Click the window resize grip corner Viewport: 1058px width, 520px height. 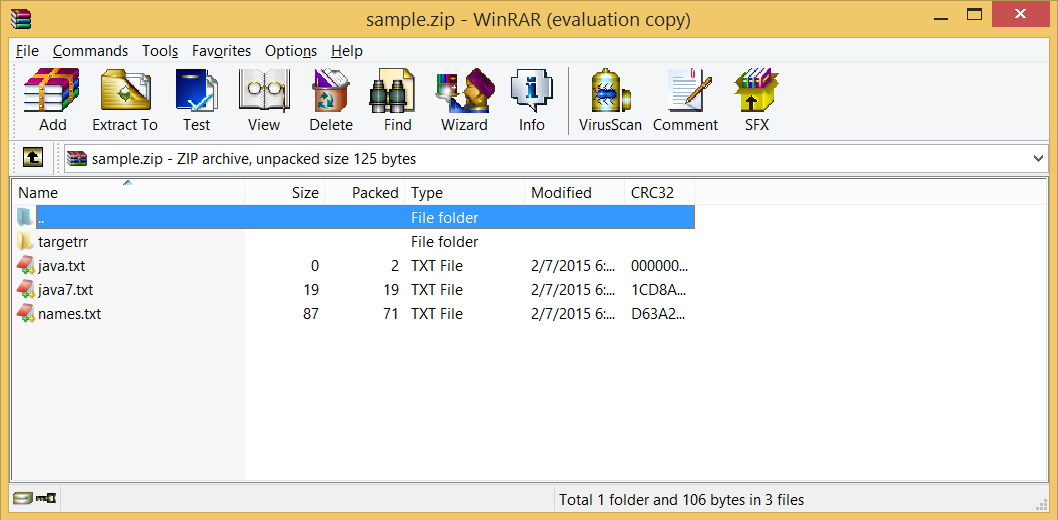[x=1042, y=502]
